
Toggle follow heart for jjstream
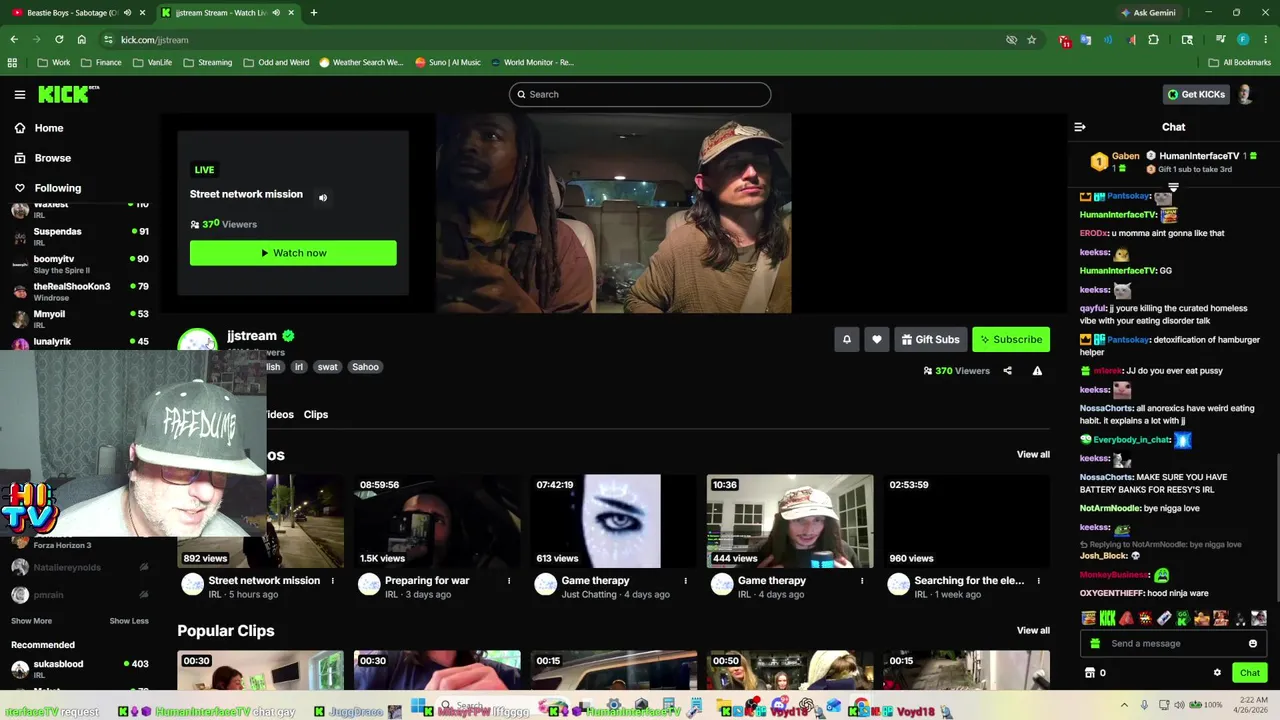click(x=877, y=339)
